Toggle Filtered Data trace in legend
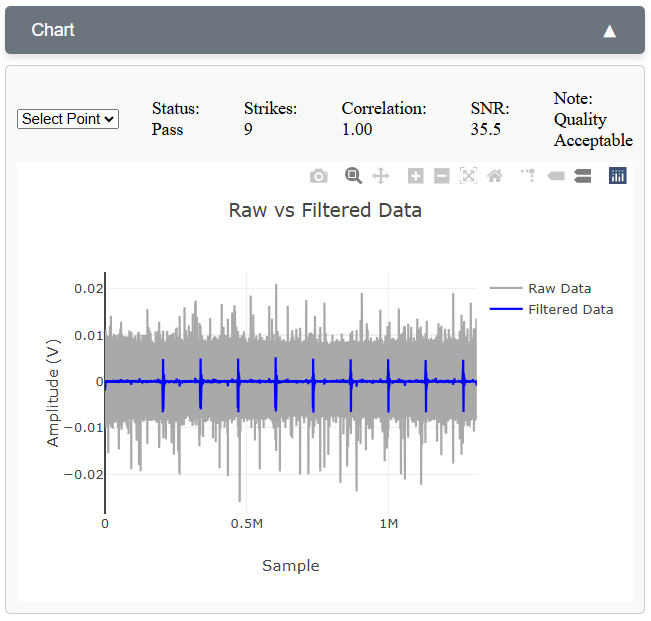 570,309
